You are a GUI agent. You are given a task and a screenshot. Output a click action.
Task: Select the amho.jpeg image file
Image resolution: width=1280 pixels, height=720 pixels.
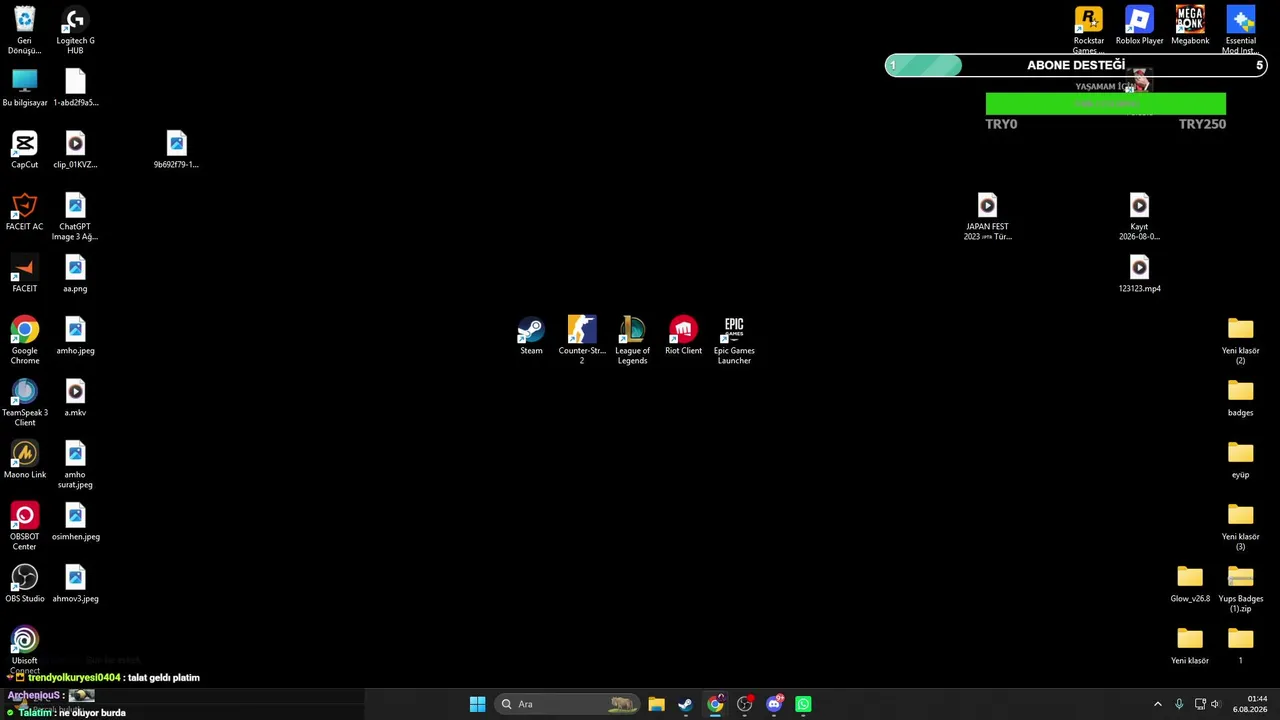75,336
